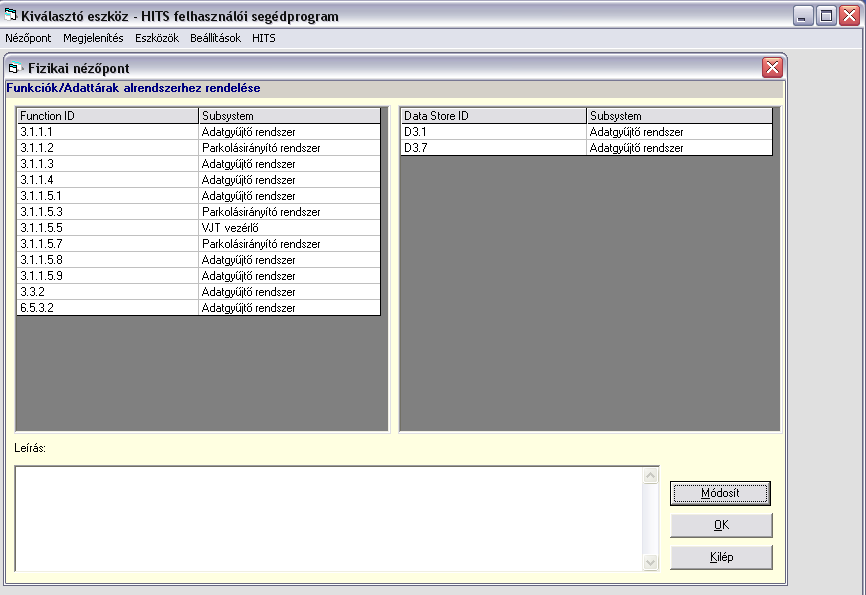Select function row 3.1.1.5.9
Viewport: 866px width, 595px height.
coord(199,276)
